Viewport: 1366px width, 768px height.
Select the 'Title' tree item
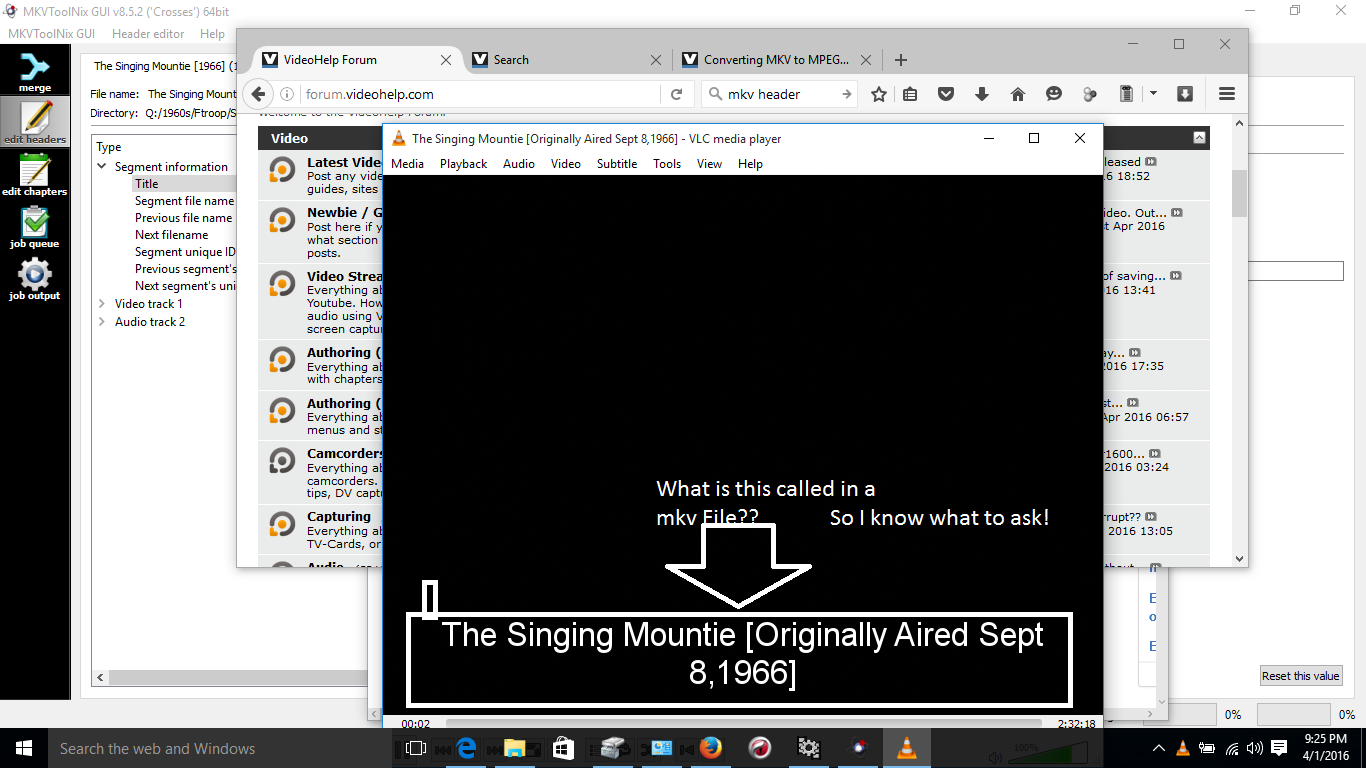(x=147, y=184)
